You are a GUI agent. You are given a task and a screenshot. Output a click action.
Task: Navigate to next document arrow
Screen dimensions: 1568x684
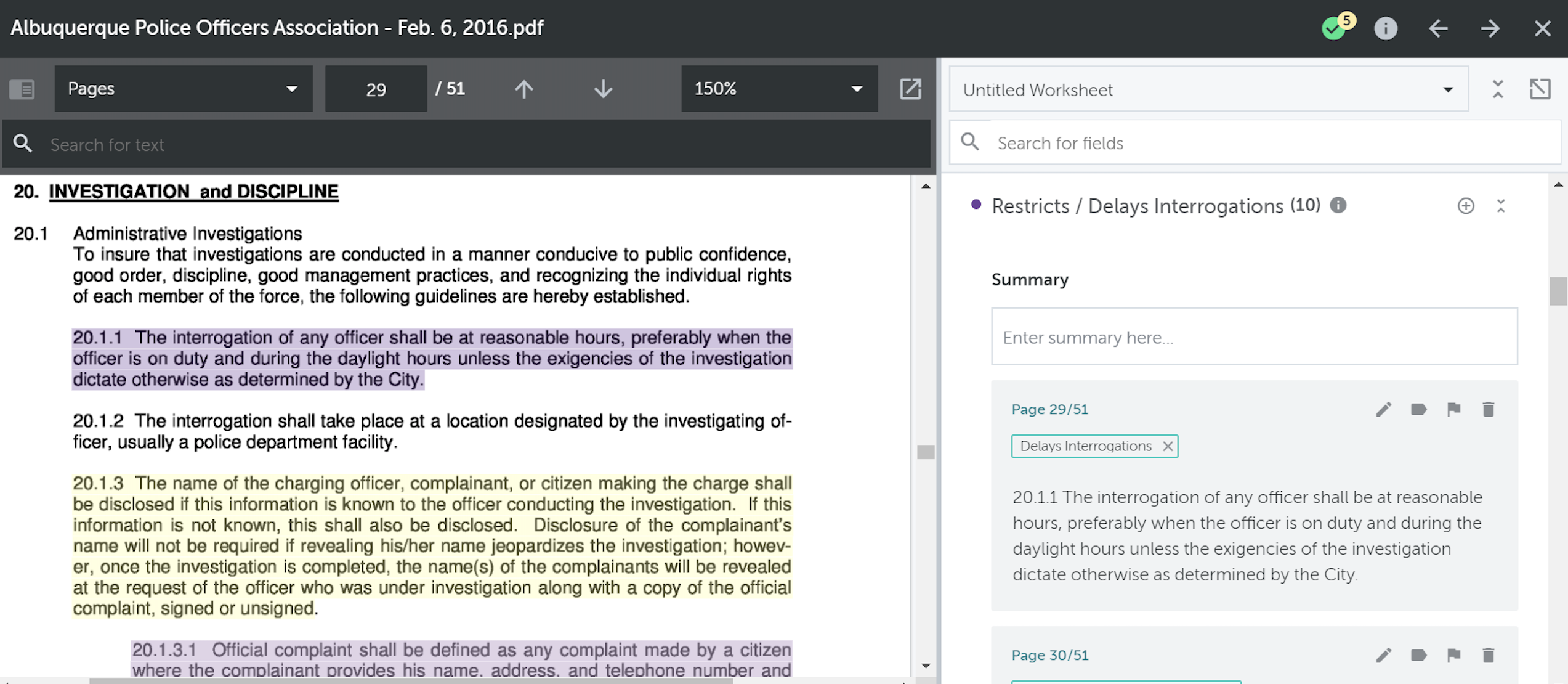tap(1490, 28)
